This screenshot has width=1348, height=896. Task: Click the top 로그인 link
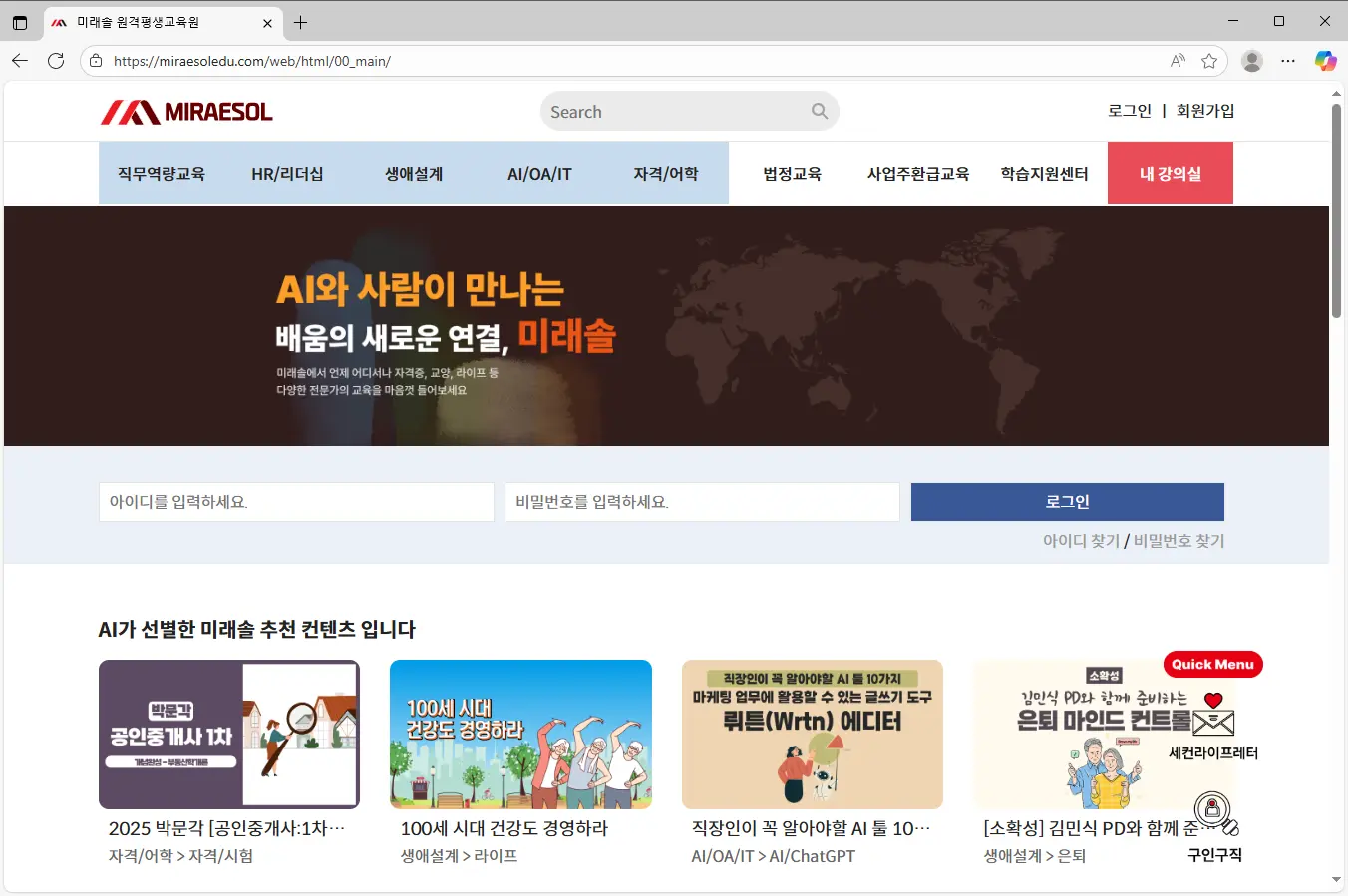(x=1130, y=111)
